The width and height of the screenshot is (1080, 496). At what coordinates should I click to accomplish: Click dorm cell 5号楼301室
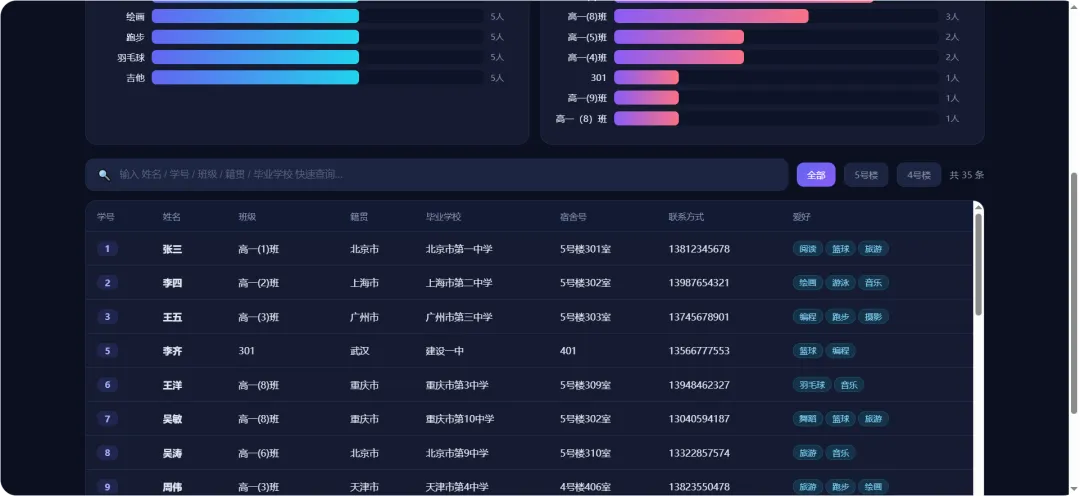585,249
